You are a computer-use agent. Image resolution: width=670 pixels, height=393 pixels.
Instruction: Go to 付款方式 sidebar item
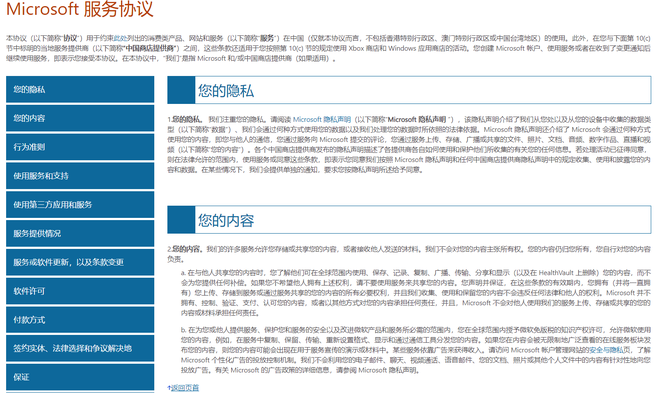(80, 320)
